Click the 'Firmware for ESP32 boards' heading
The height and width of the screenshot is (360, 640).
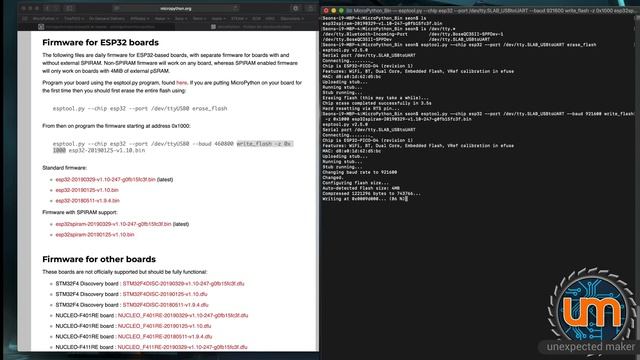click(x=100, y=42)
